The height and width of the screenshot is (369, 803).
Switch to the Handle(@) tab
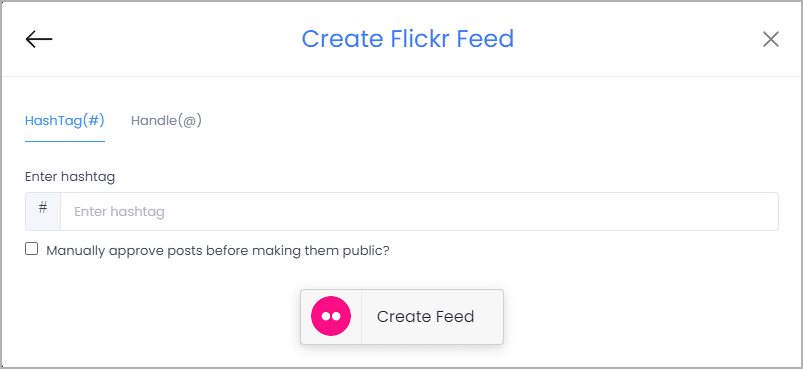point(166,120)
